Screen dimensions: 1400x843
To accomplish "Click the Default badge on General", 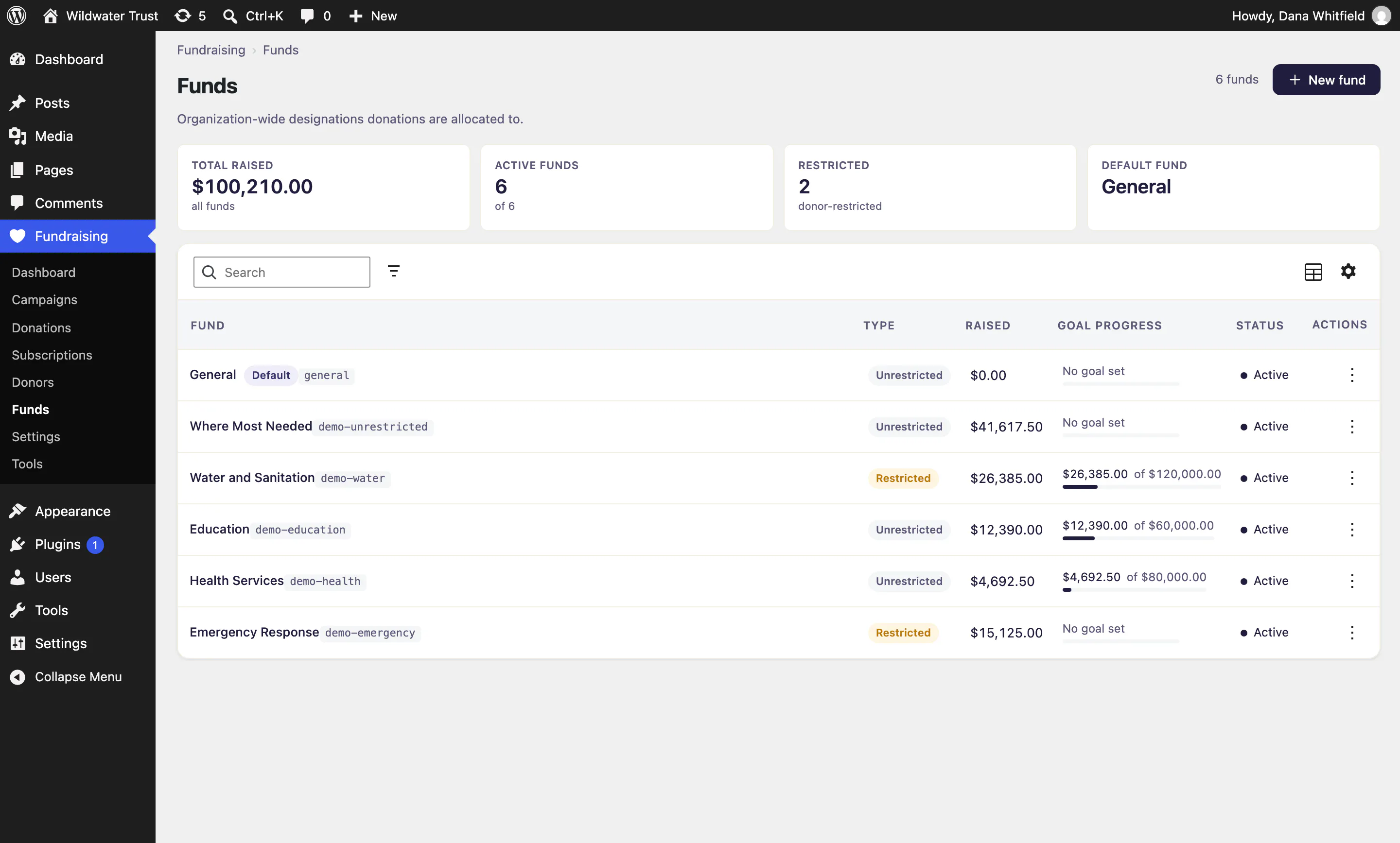I will 270,375.
